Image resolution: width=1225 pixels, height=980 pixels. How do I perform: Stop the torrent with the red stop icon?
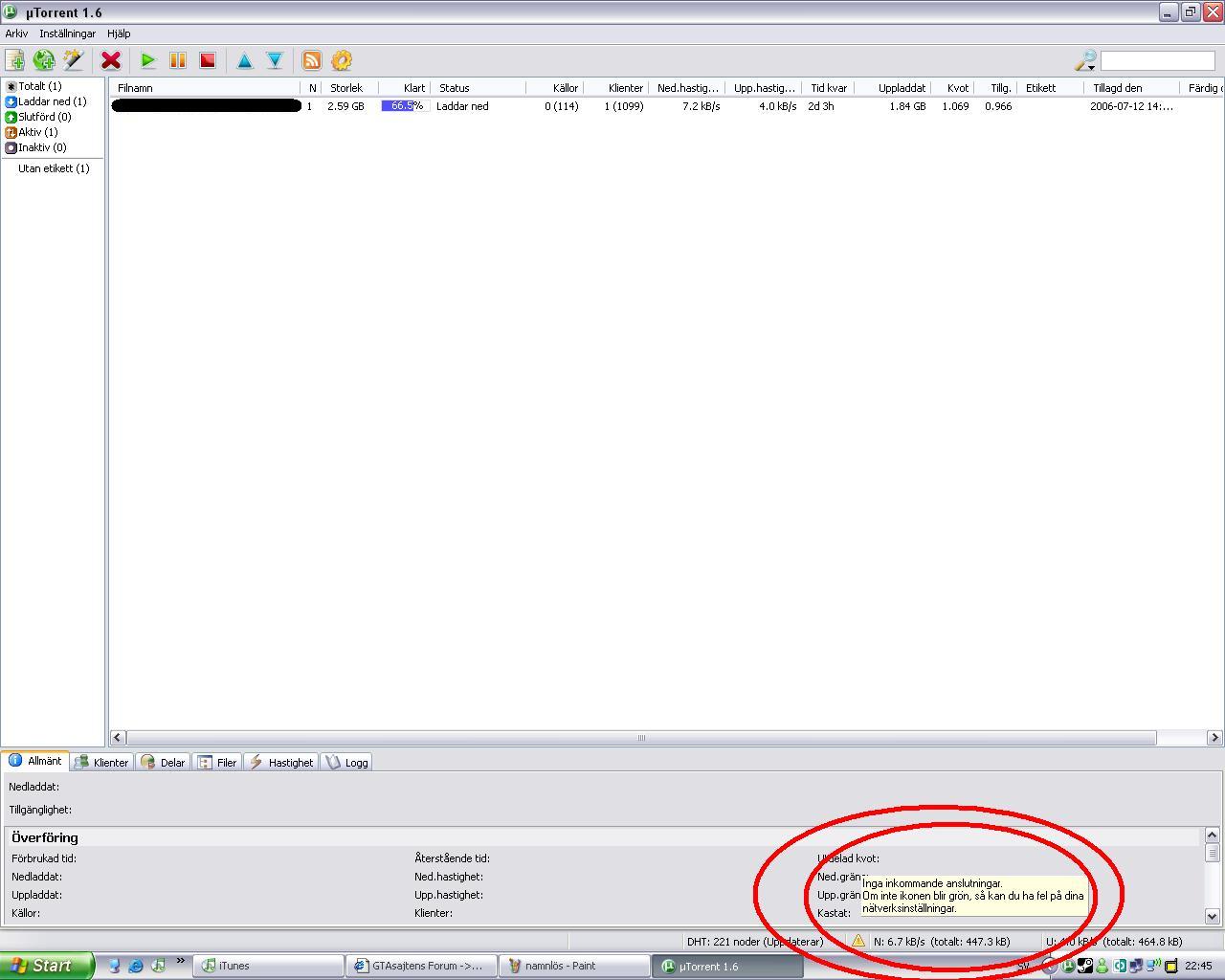coord(207,60)
